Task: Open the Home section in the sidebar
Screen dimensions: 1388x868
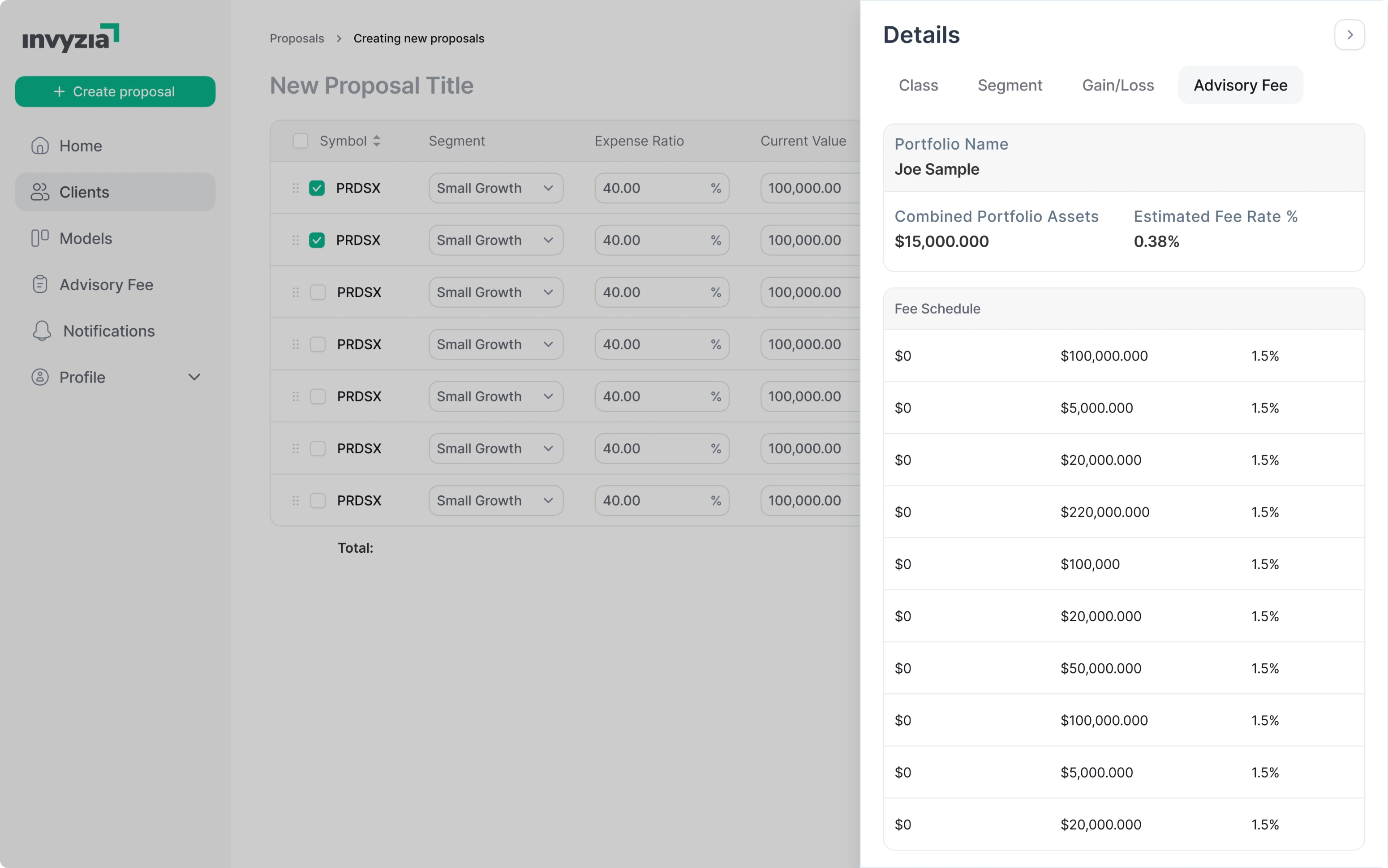Action: [80, 145]
